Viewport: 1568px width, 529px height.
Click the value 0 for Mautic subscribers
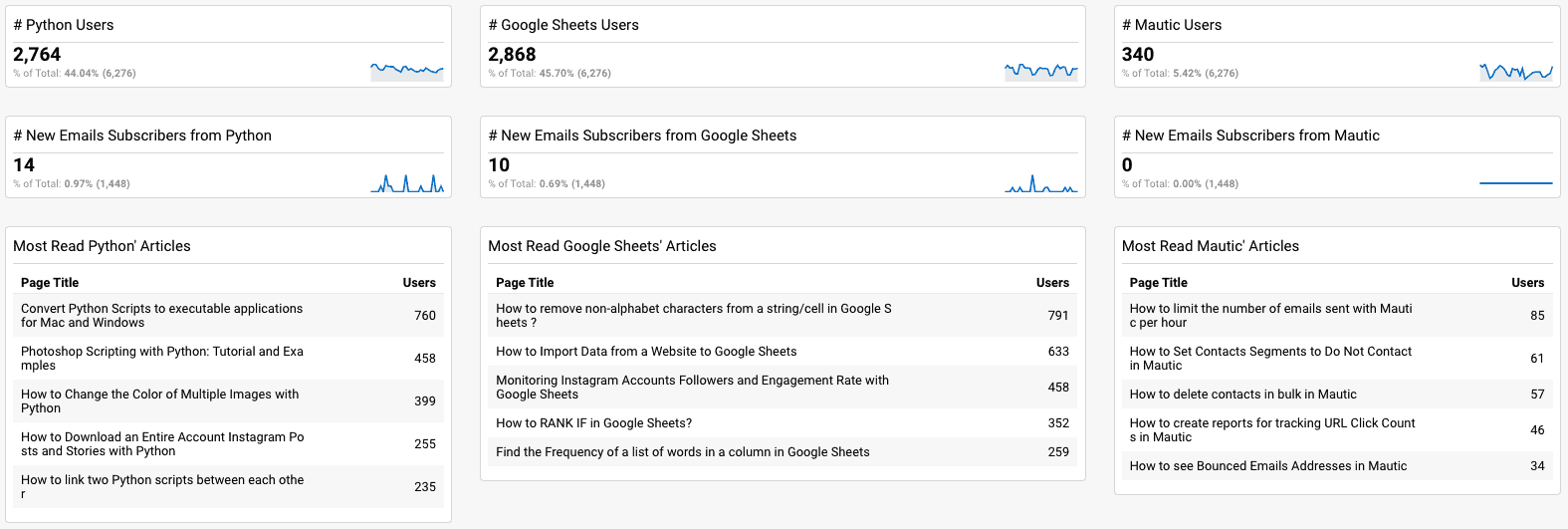click(x=1127, y=164)
